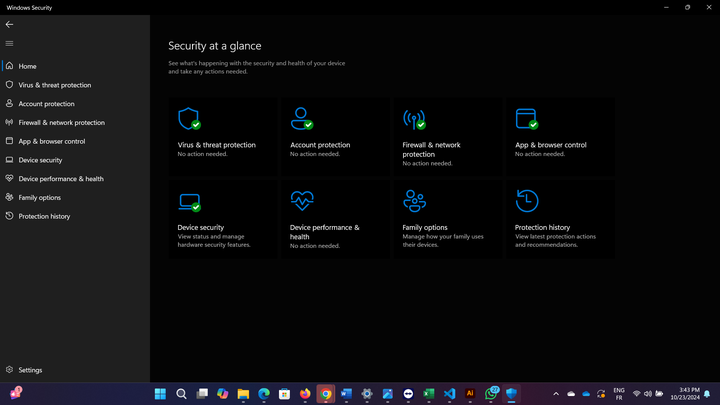Click the Windows Security shield in the taskbar
This screenshot has width=720, height=405.
[x=512, y=394]
